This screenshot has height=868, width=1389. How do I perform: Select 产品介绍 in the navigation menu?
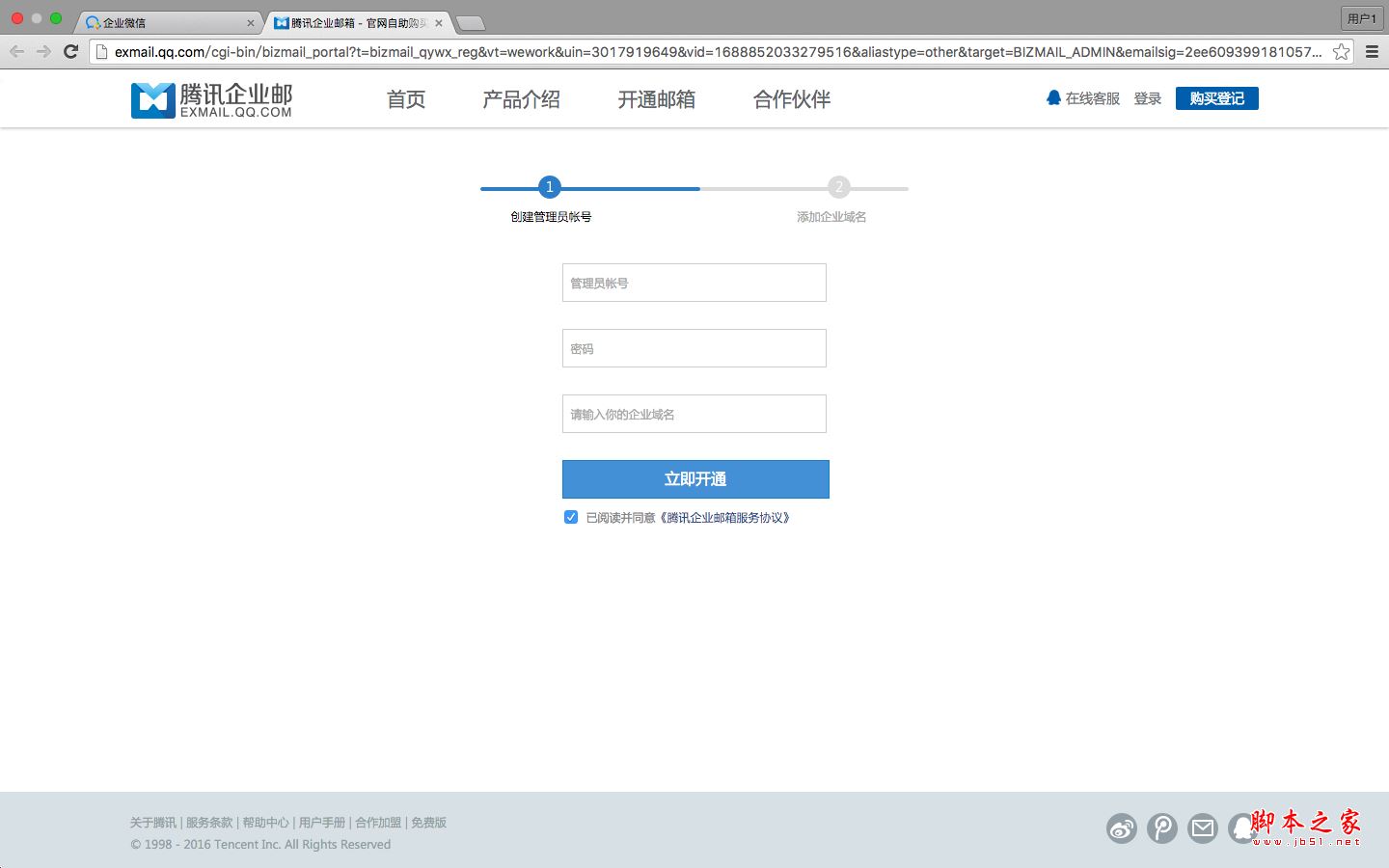(x=521, y=99)
